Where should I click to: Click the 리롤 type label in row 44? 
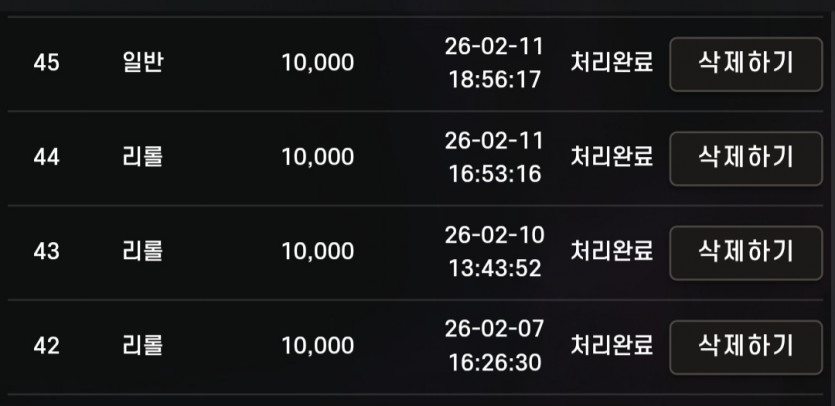[x=142, y=157]
